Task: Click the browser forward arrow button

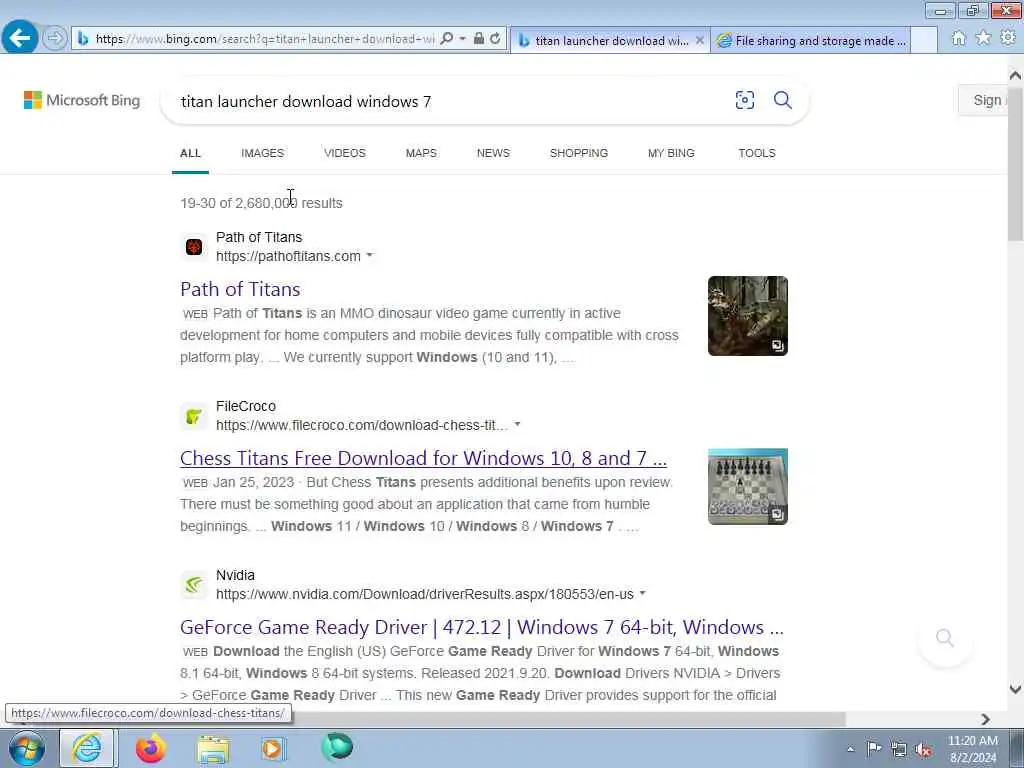Action: [55, 38]
